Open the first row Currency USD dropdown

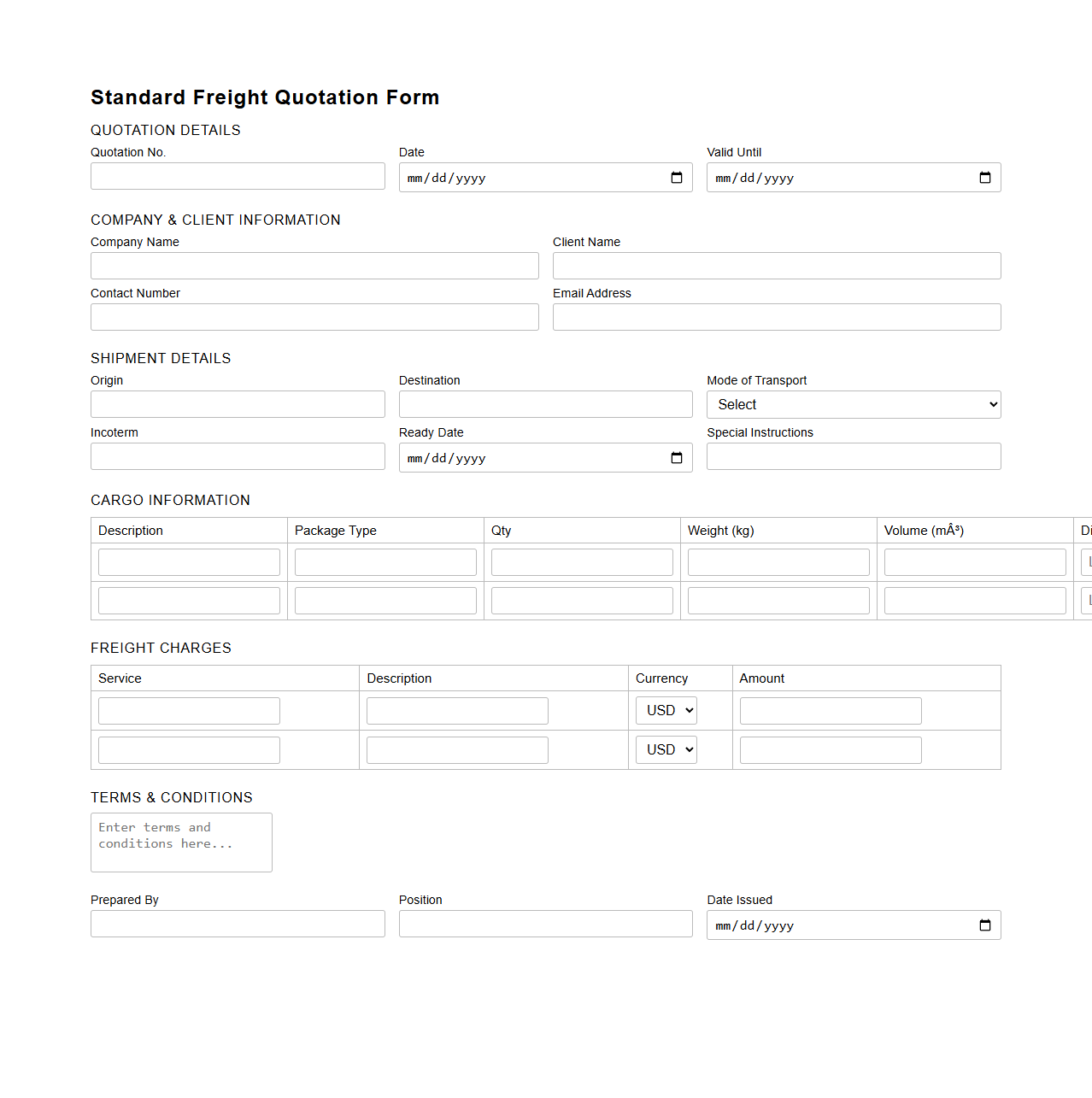point(666,710)
